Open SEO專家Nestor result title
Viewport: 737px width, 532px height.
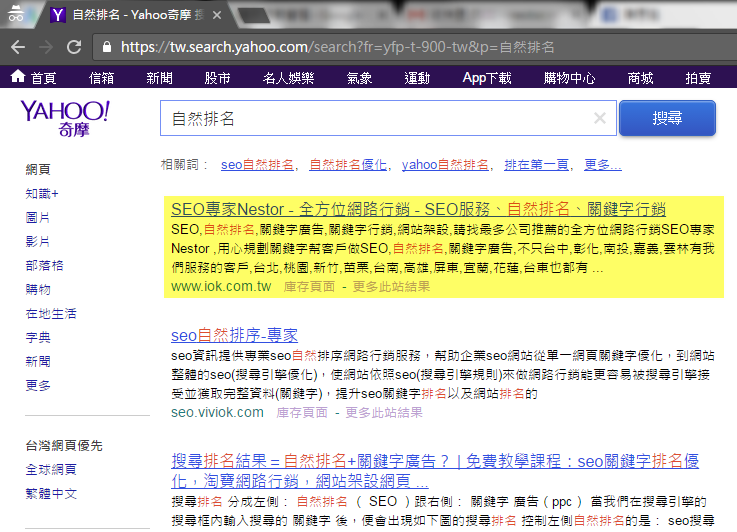[418, 209]
